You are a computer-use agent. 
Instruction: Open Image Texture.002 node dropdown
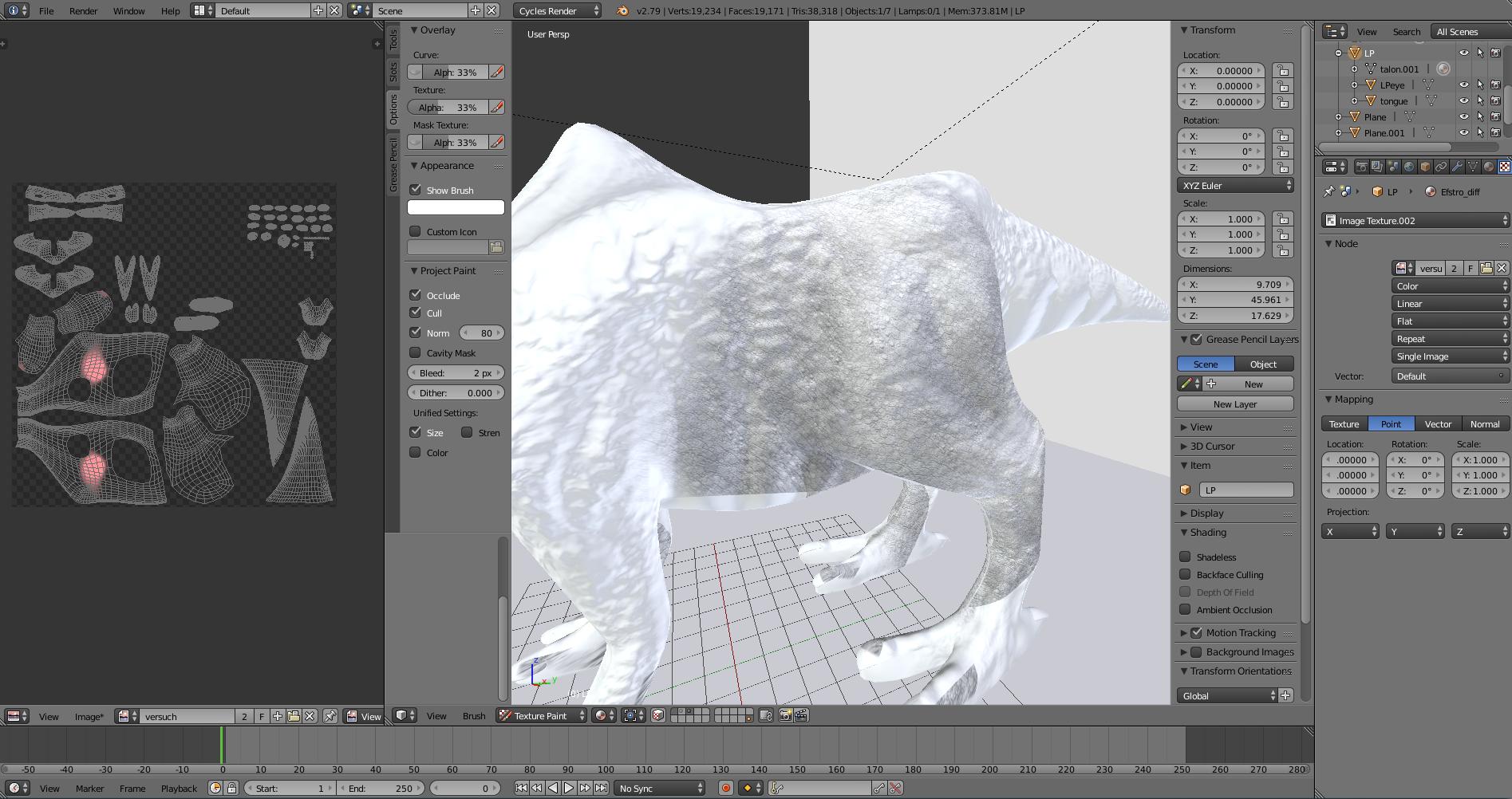pos(1416,220)
